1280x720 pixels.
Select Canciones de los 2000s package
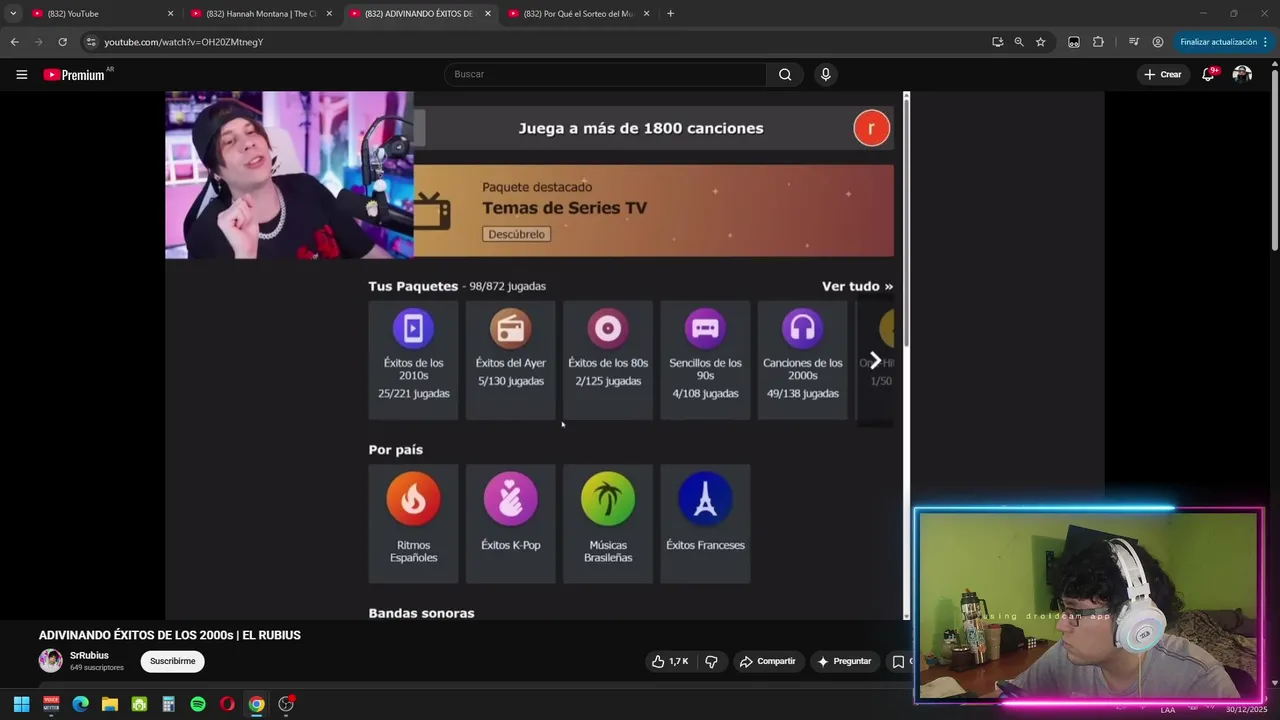pyautogui.click(x=802, y=360)
